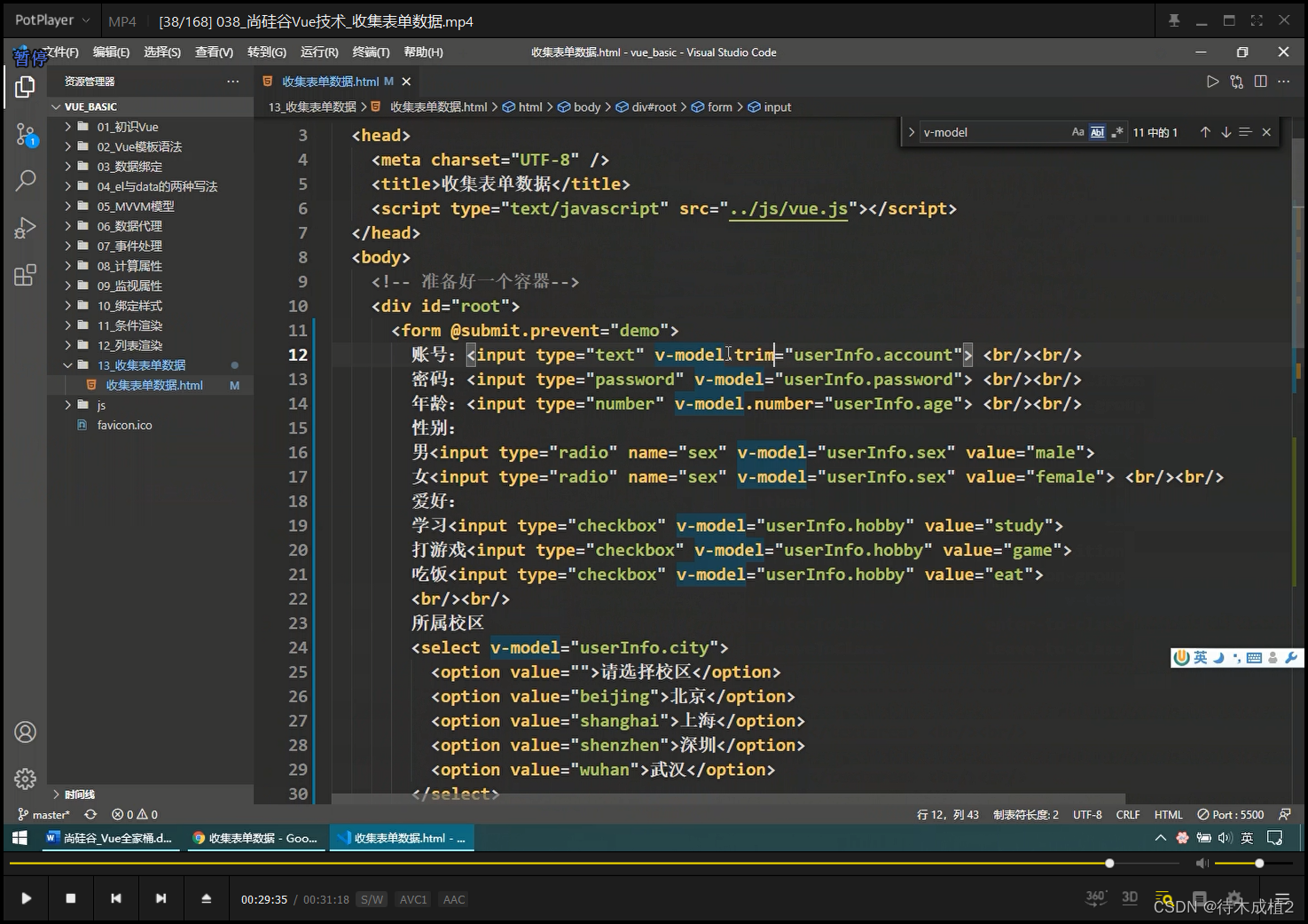This screenshot has height=924, width=1308.
Task: Open the PotPlayer main menu dropdown
Action: 52,20
